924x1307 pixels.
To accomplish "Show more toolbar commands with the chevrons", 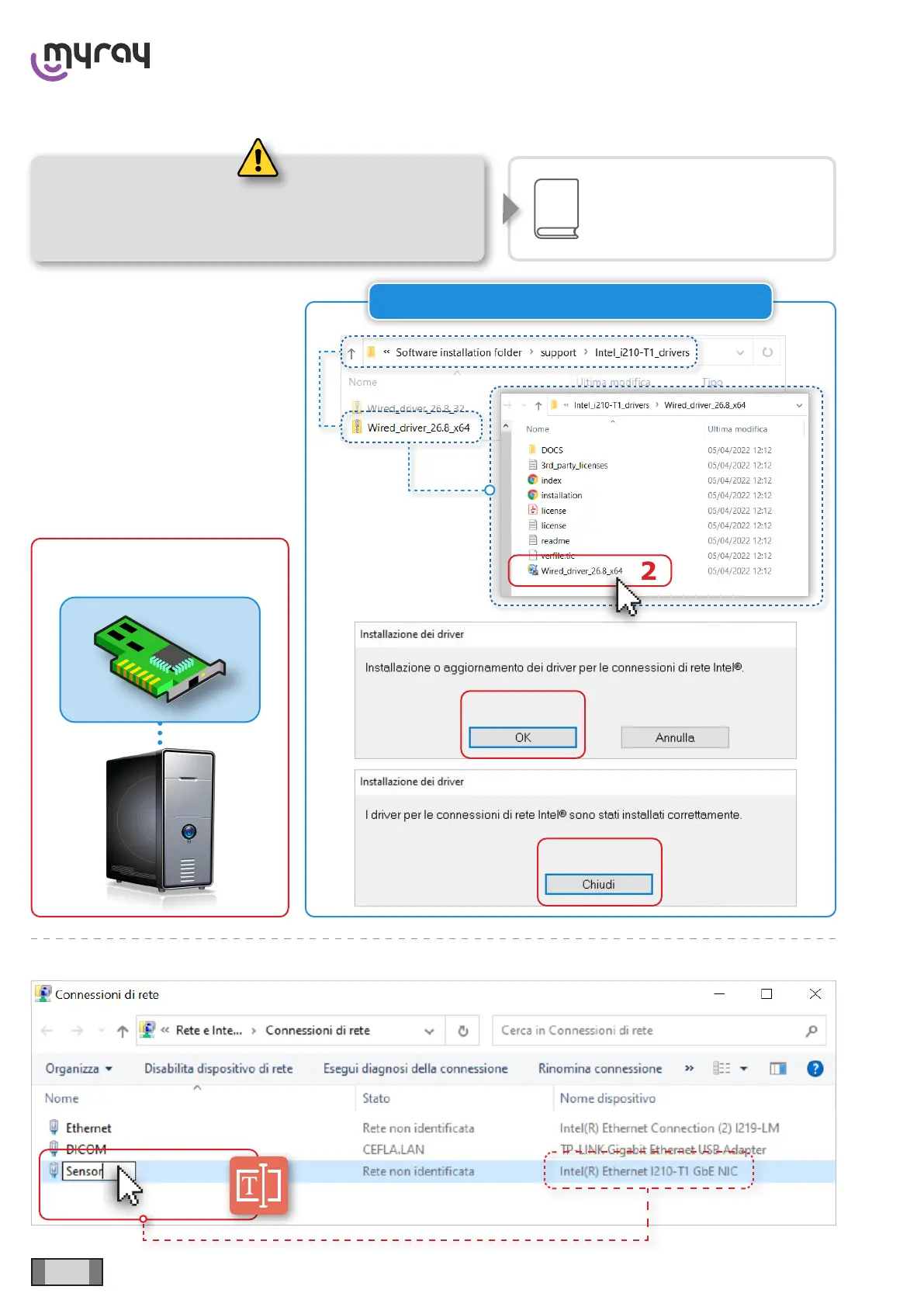I will pyautogui.click(x=689, y=1069).
